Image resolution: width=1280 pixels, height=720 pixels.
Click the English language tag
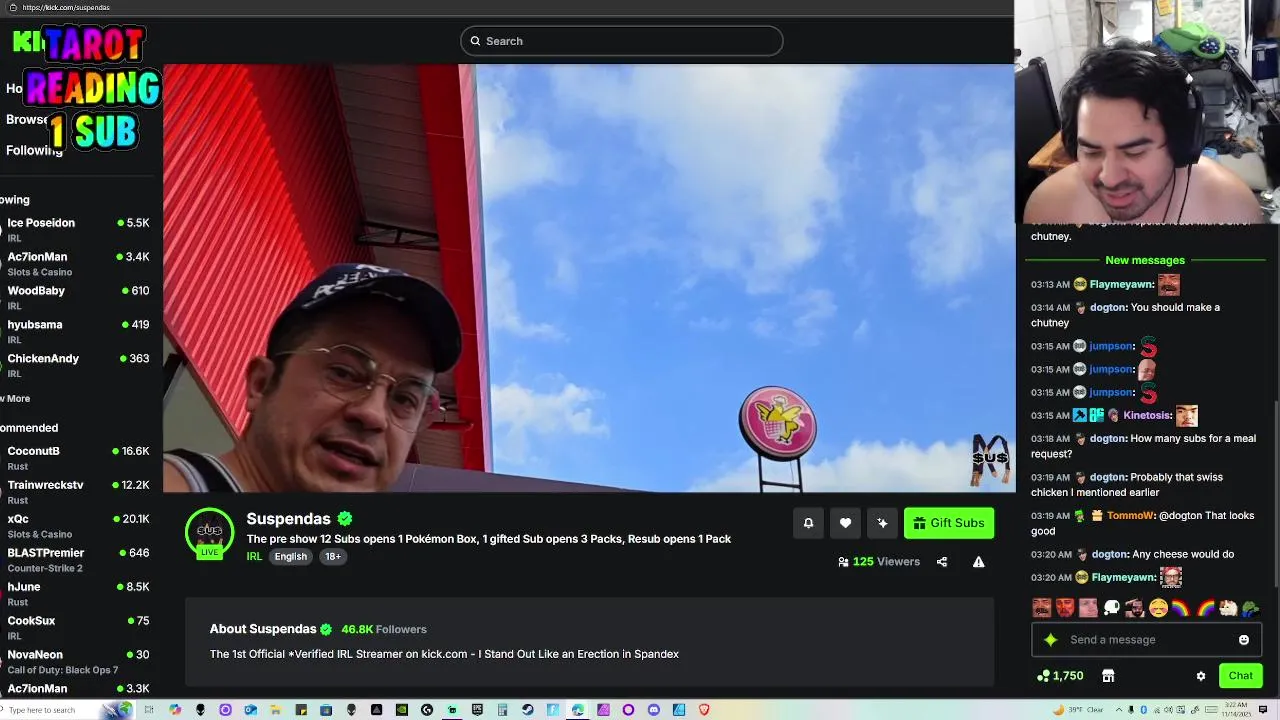291,557
